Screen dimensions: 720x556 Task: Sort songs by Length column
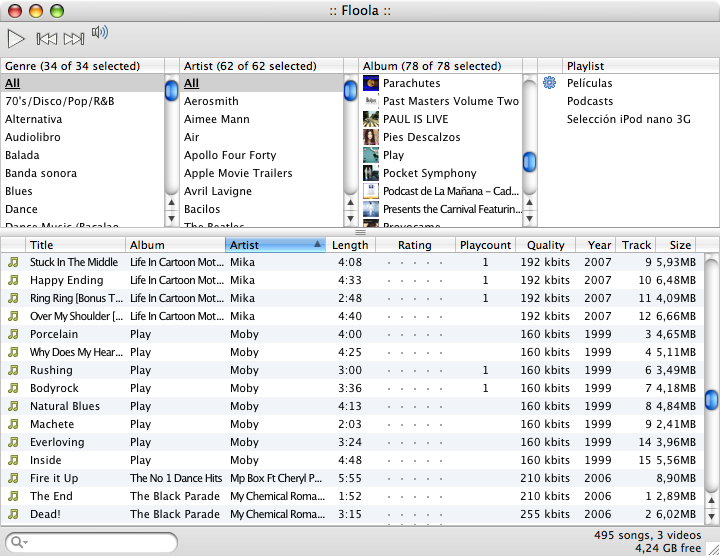[350, 245]
